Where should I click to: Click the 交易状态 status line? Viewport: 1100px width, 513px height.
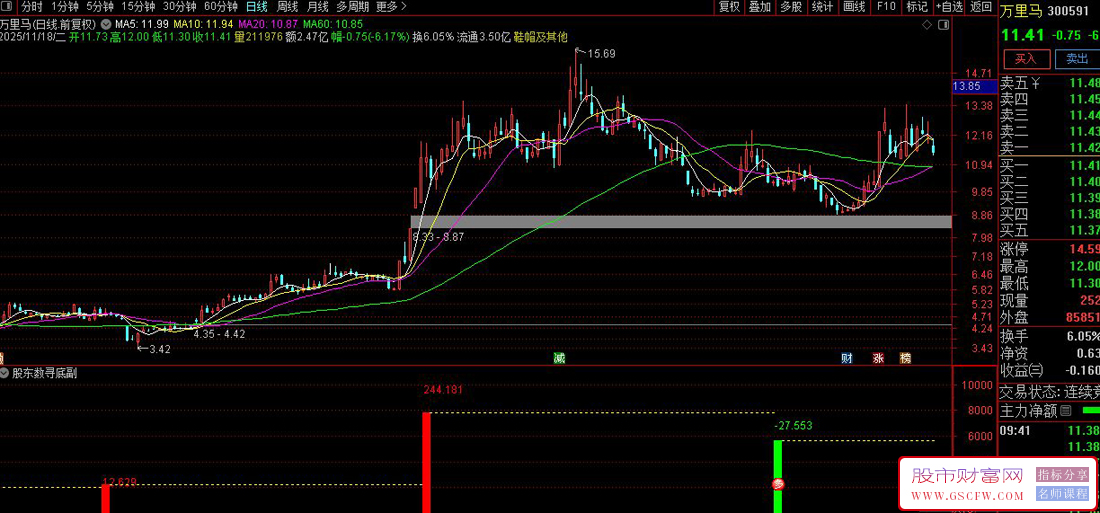click(1049, 392)
